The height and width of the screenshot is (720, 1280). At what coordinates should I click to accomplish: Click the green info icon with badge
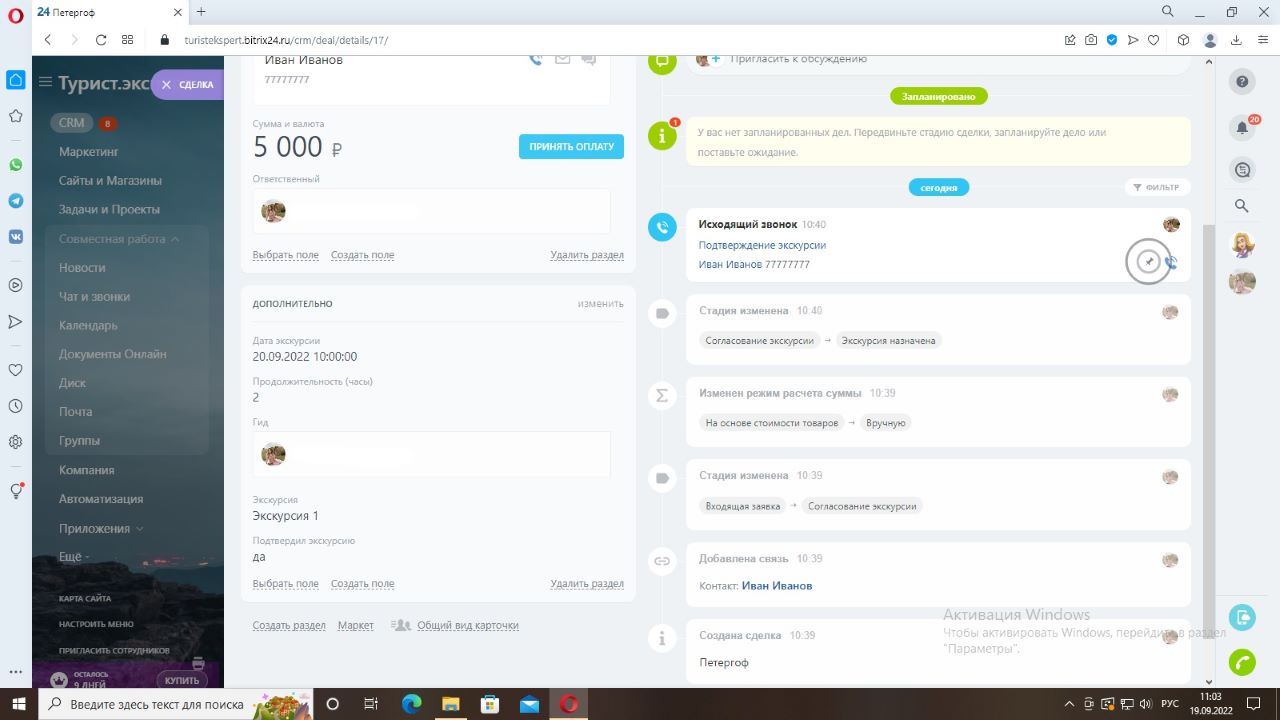(x=662, y=135)
